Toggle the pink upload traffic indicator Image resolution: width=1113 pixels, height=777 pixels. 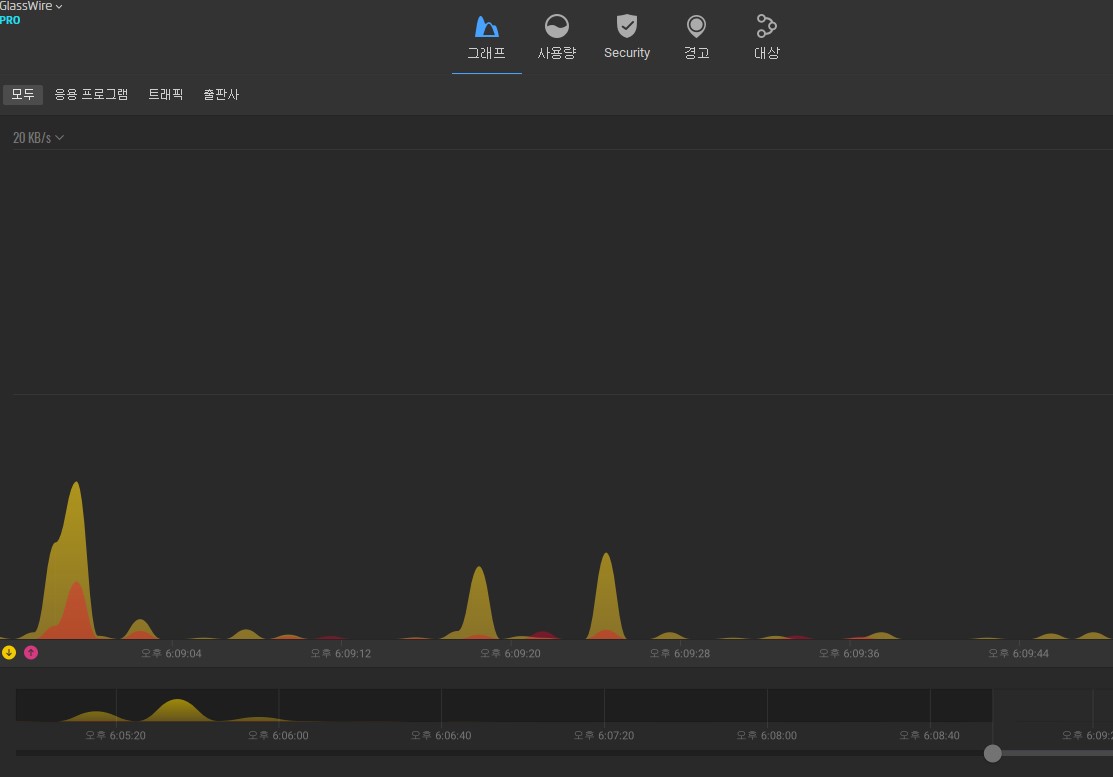[x=31, y=652]
